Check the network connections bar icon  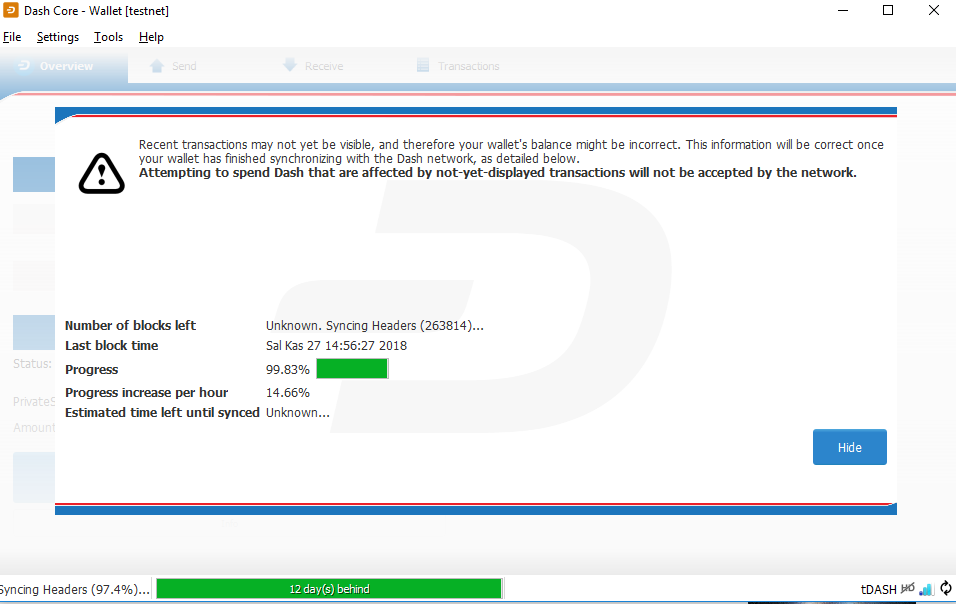(926, 589)
